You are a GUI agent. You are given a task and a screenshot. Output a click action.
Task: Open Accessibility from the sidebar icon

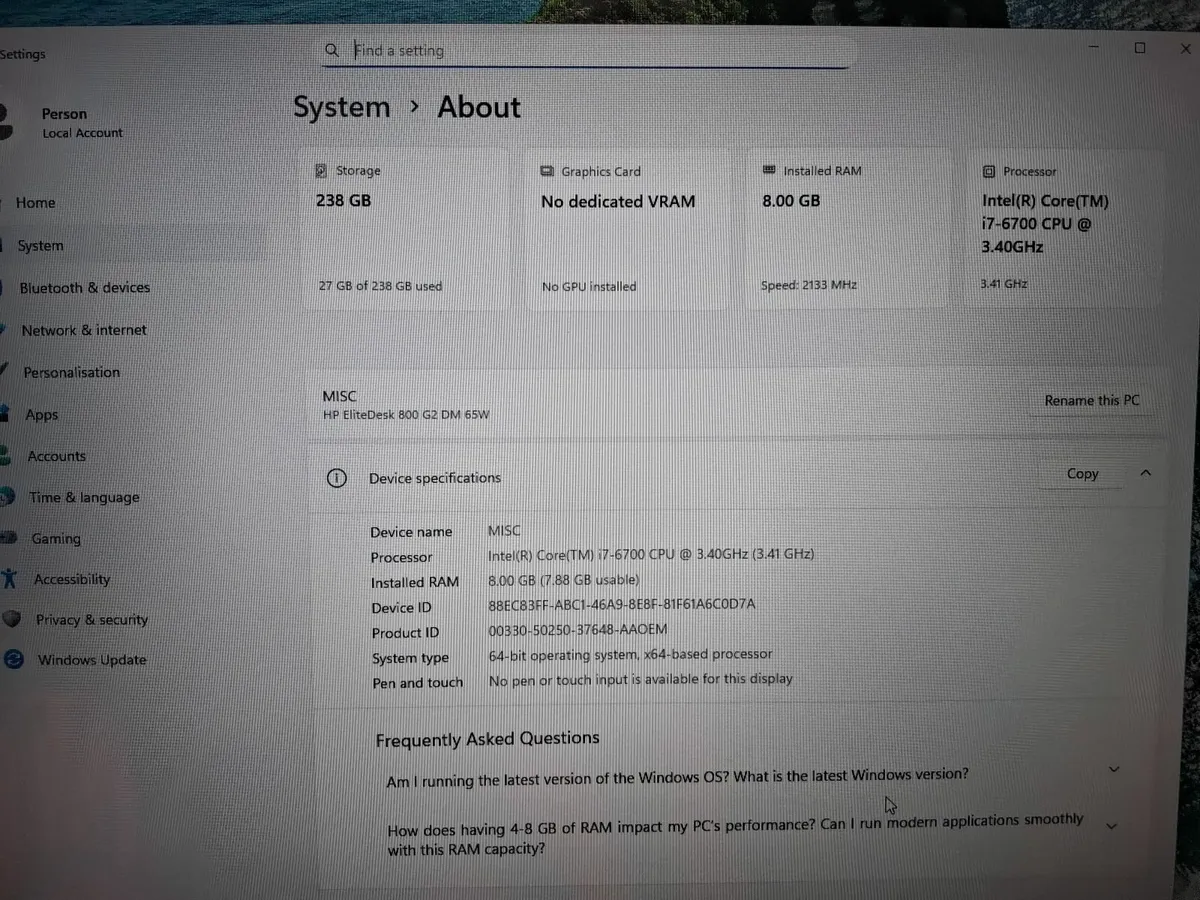click(x=10, y=578)
